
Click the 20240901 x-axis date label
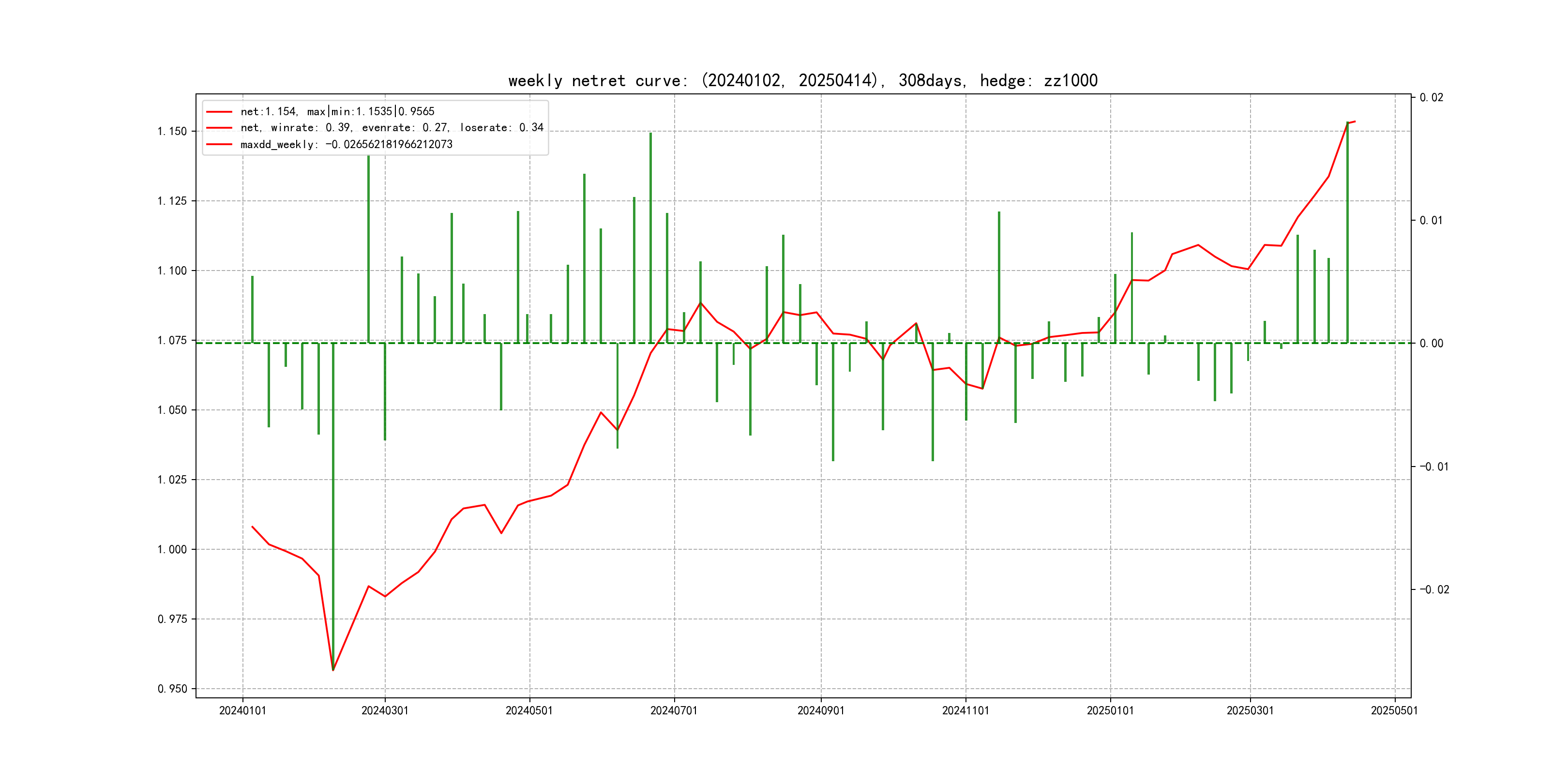click(x=820, y=711)
